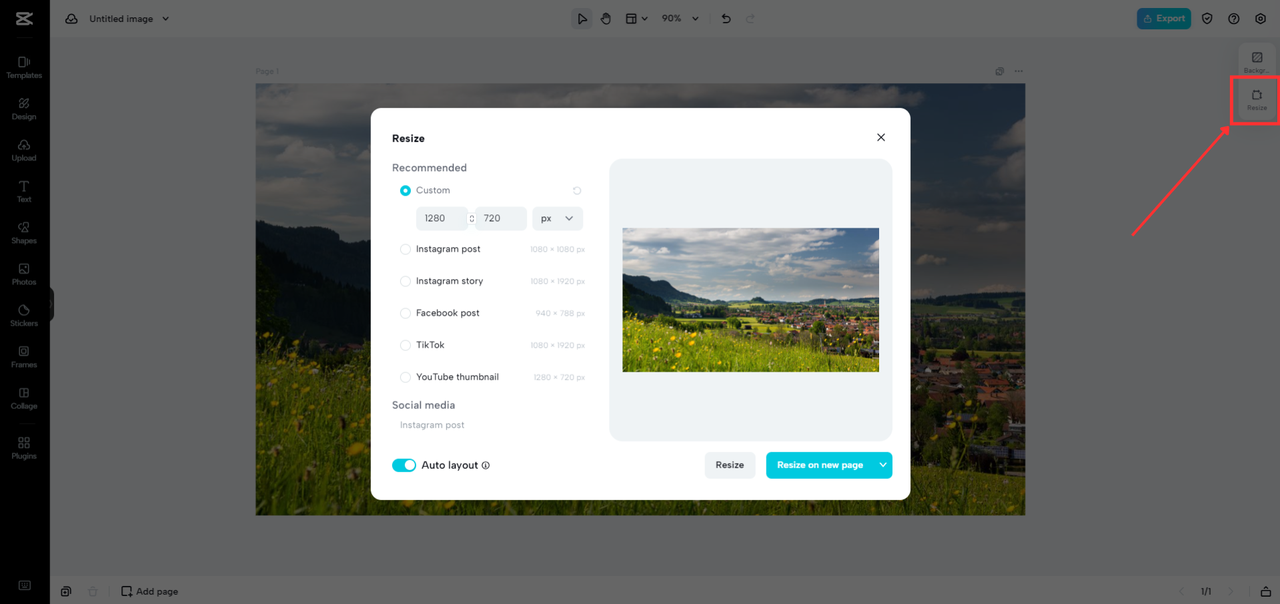Image resolution: width=1280 pixels, height=604 pixels.
Task: Click the height field showing 720
Action: (501, 218)
